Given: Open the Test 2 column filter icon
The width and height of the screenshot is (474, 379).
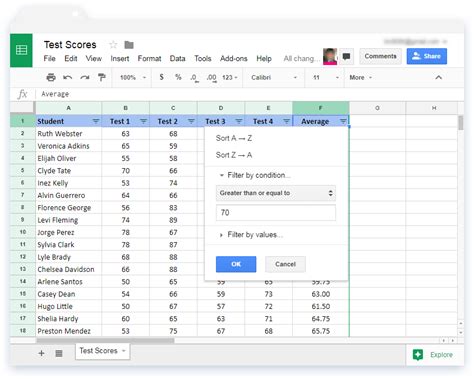Looking at the screenshot, I should click(191, 121).
